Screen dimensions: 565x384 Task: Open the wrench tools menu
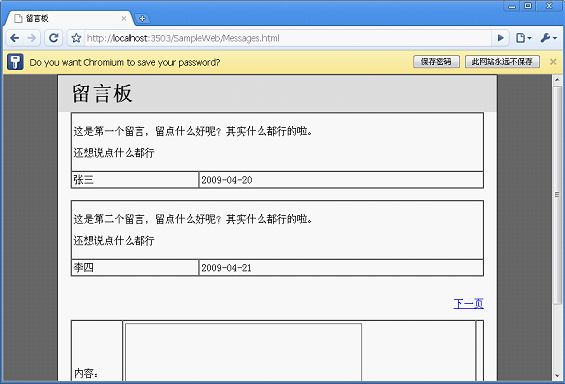[x=548, y=38]
